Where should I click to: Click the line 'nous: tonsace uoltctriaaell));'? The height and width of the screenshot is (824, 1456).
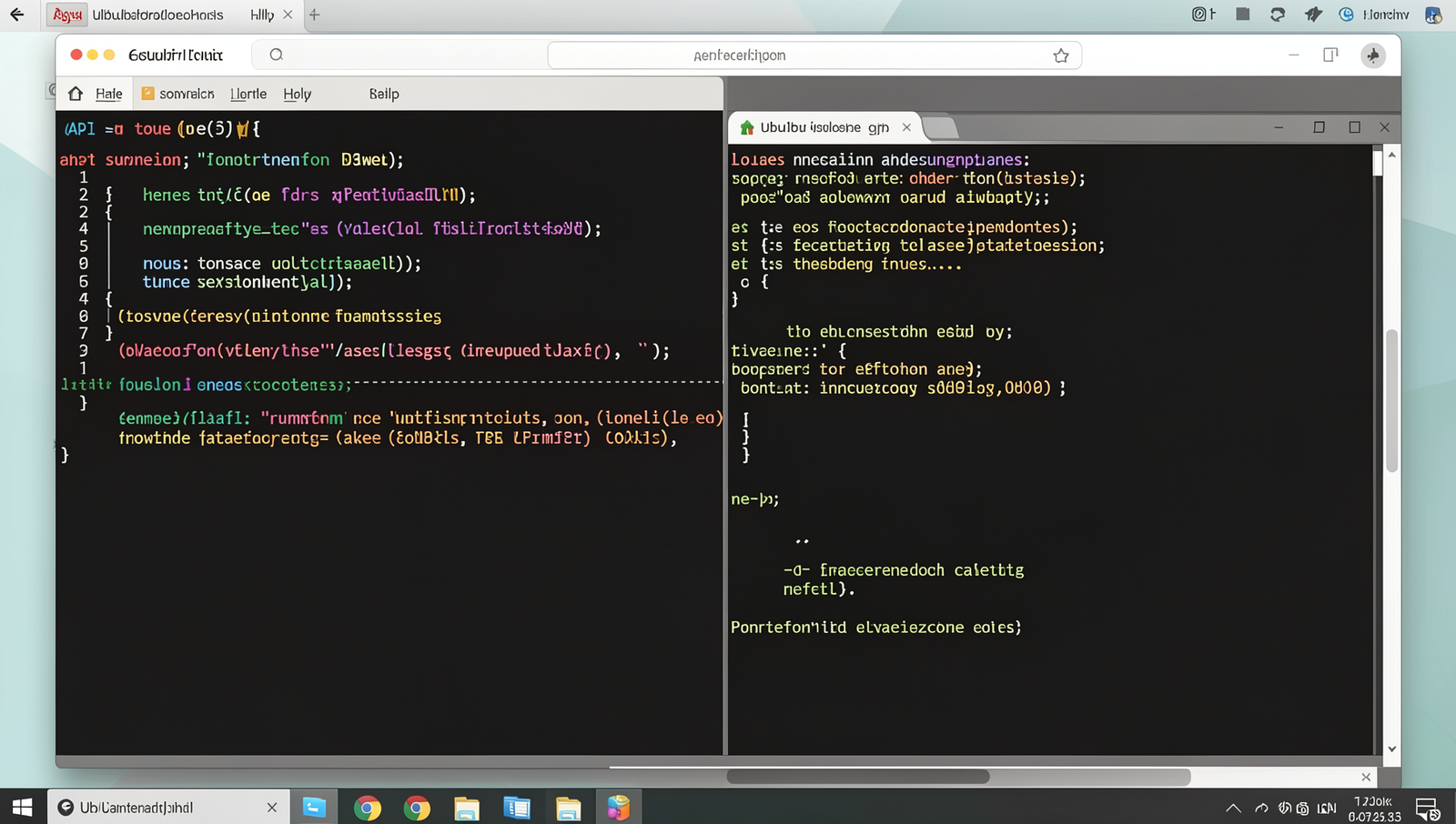[281, 264]
